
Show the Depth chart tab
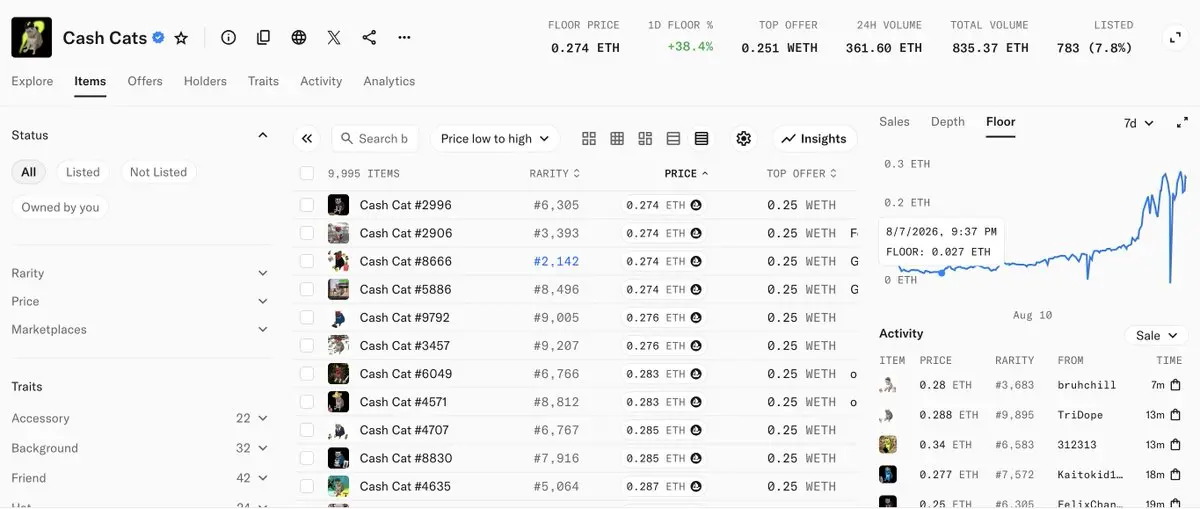(x=948, y=122)
